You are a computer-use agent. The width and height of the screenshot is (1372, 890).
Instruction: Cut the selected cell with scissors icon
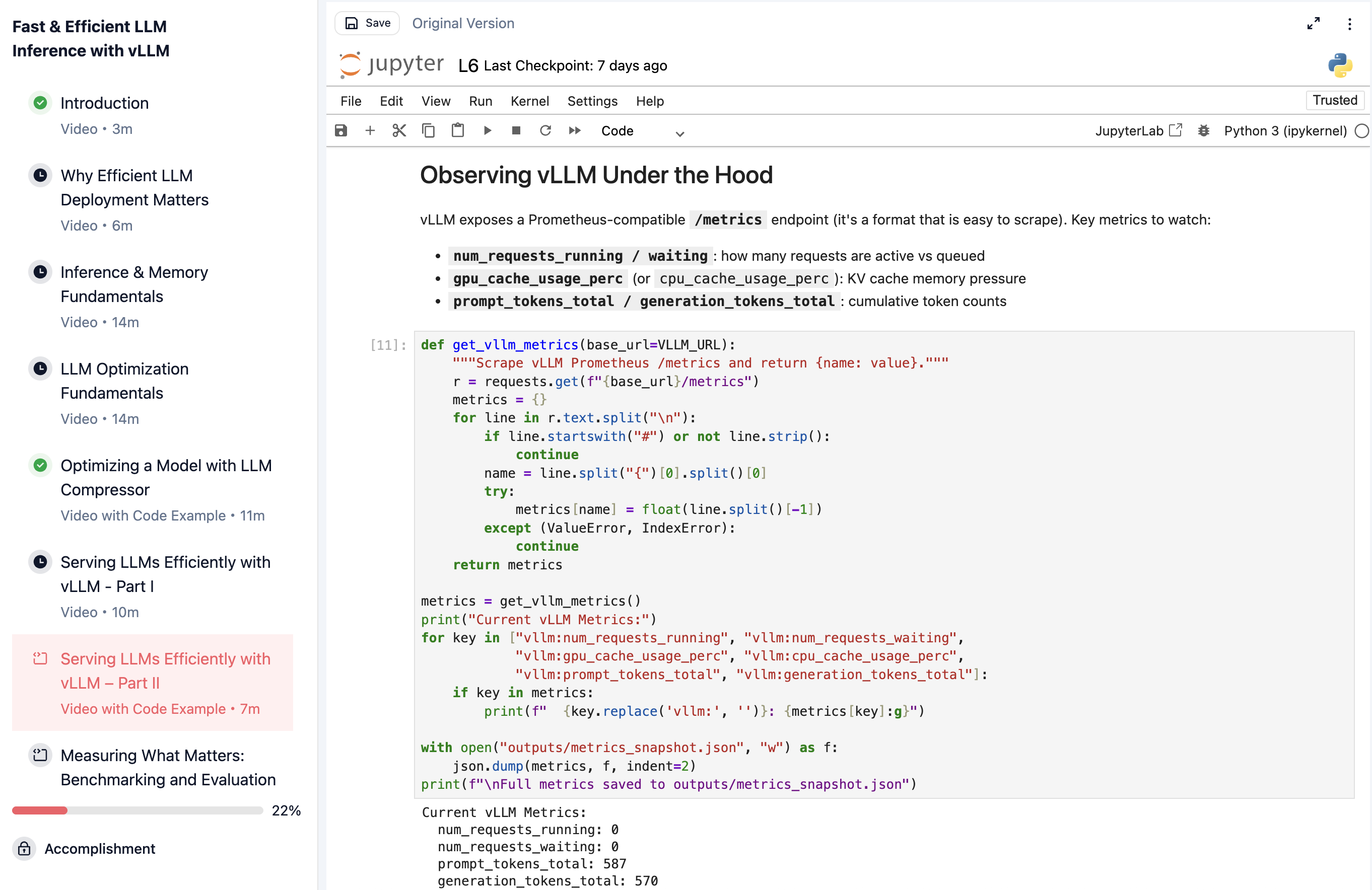(x=399, y=131)
